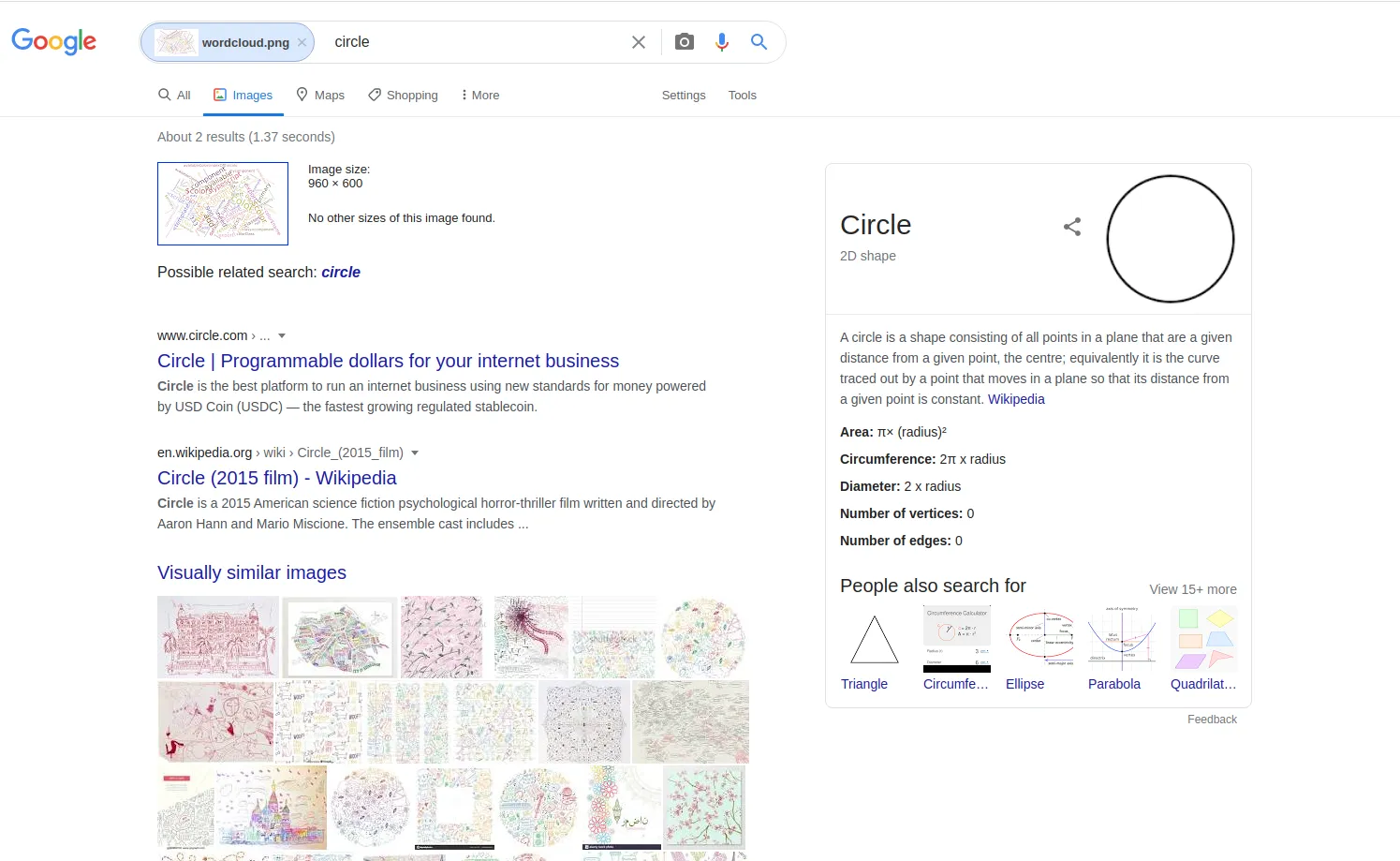Select the Images tab
Image resolution: width=1400 pixels, height=861 pixels.
[x=243, y=95]
